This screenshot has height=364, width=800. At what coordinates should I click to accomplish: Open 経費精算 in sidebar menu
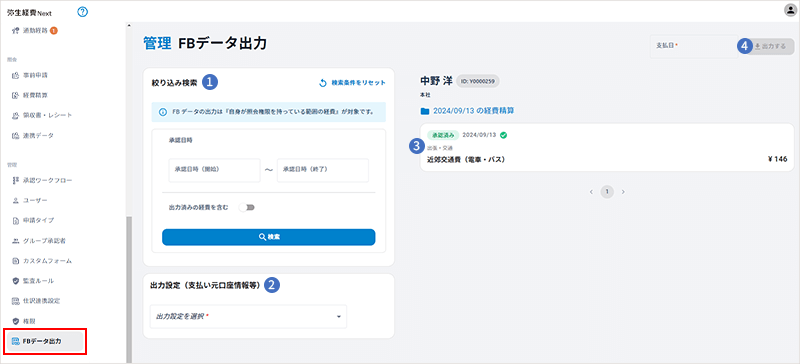(32, 95)
